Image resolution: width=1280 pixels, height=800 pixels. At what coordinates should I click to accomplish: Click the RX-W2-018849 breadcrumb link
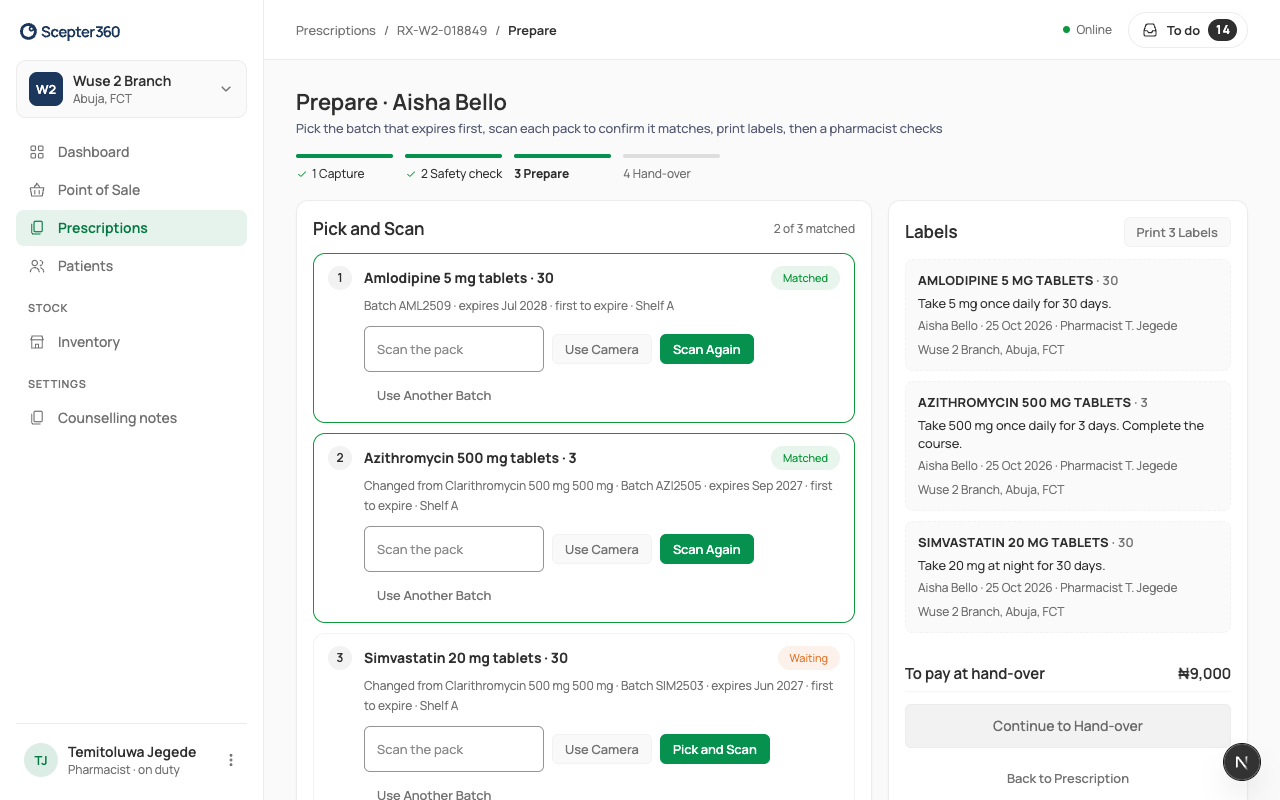coord(442,31)
